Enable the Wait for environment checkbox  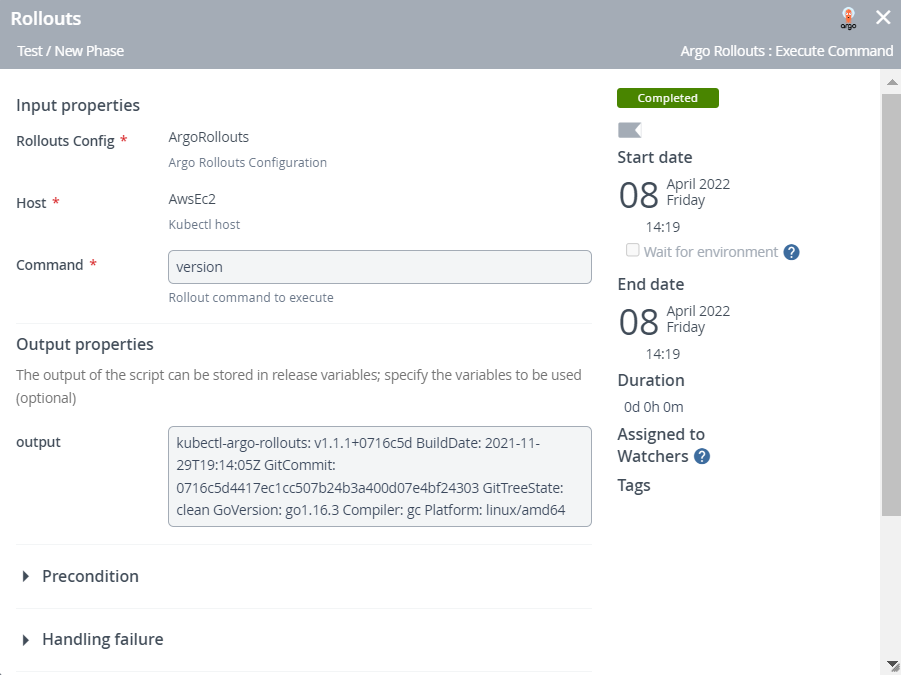[x=632, y=250]
